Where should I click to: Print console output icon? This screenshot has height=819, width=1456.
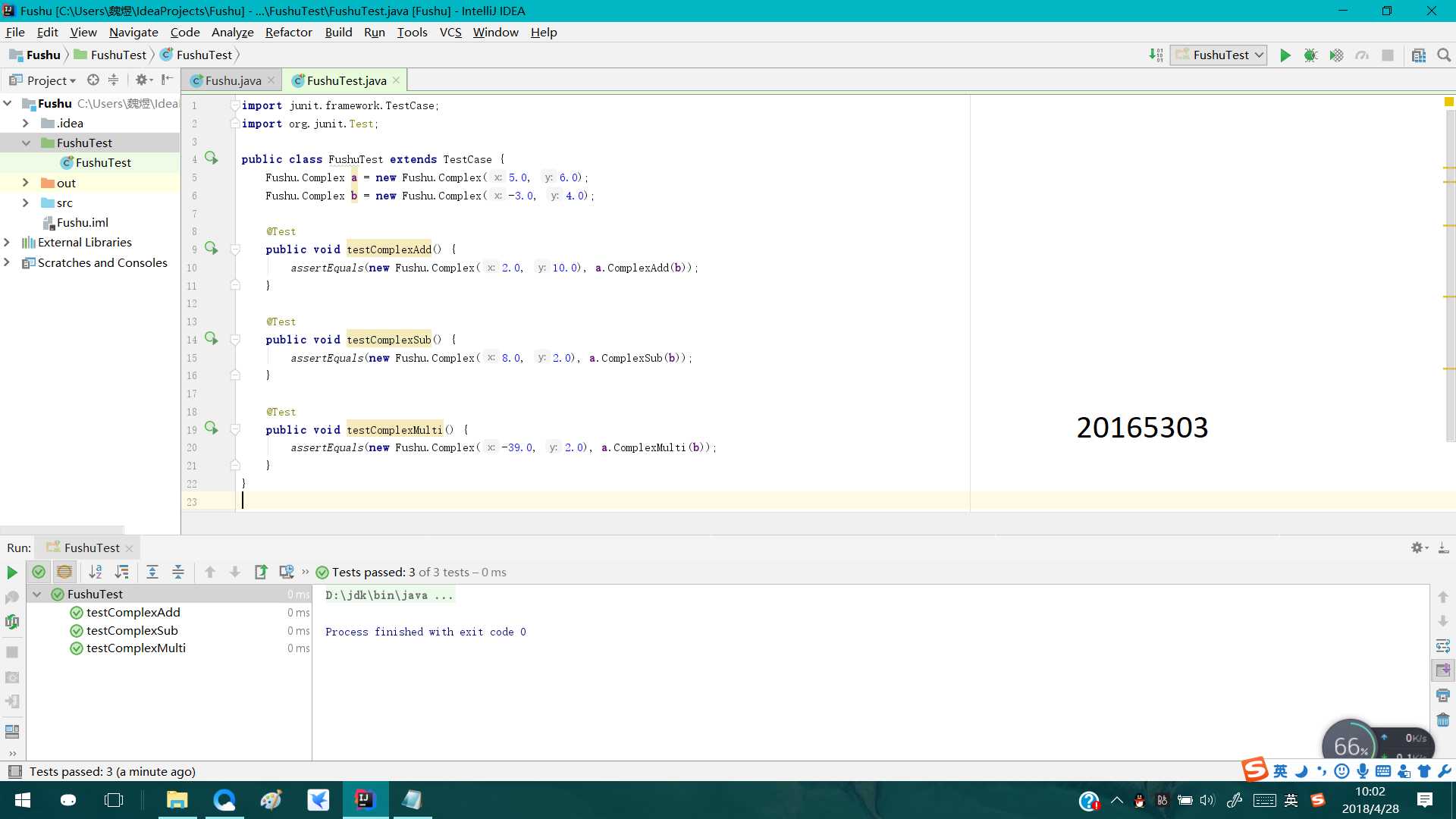coord(1443,695)
